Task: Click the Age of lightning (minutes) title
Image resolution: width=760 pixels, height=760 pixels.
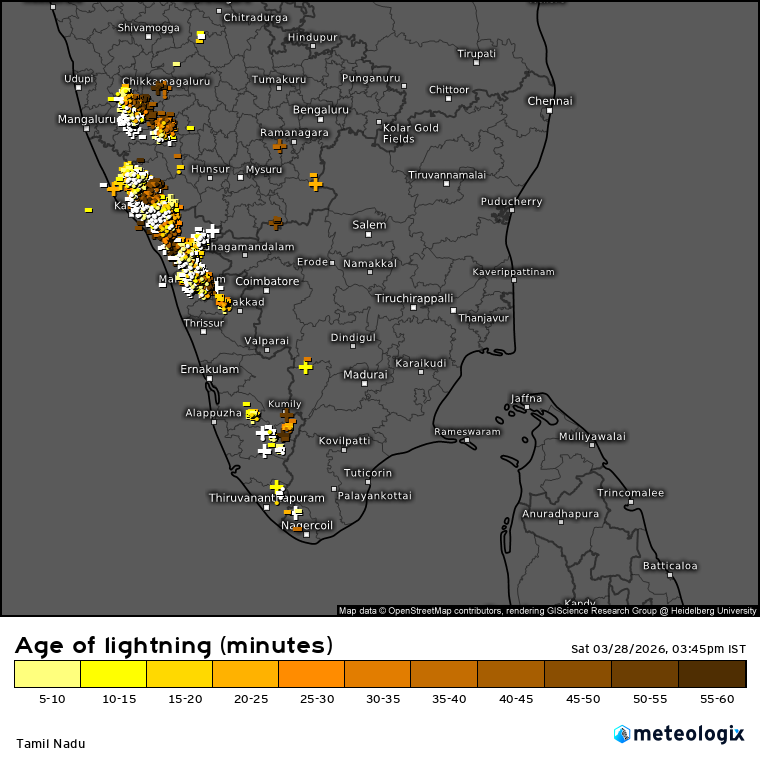Action: [174, 646]
